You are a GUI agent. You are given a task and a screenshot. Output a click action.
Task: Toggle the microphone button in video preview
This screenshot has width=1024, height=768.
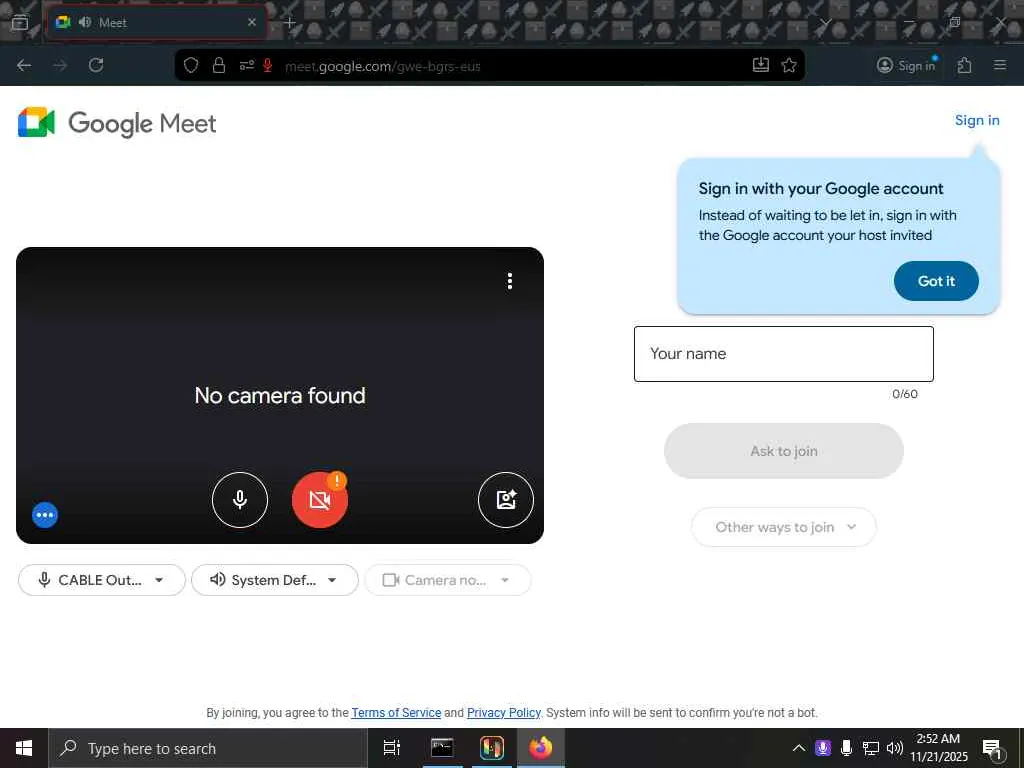[x=240, y=500]
